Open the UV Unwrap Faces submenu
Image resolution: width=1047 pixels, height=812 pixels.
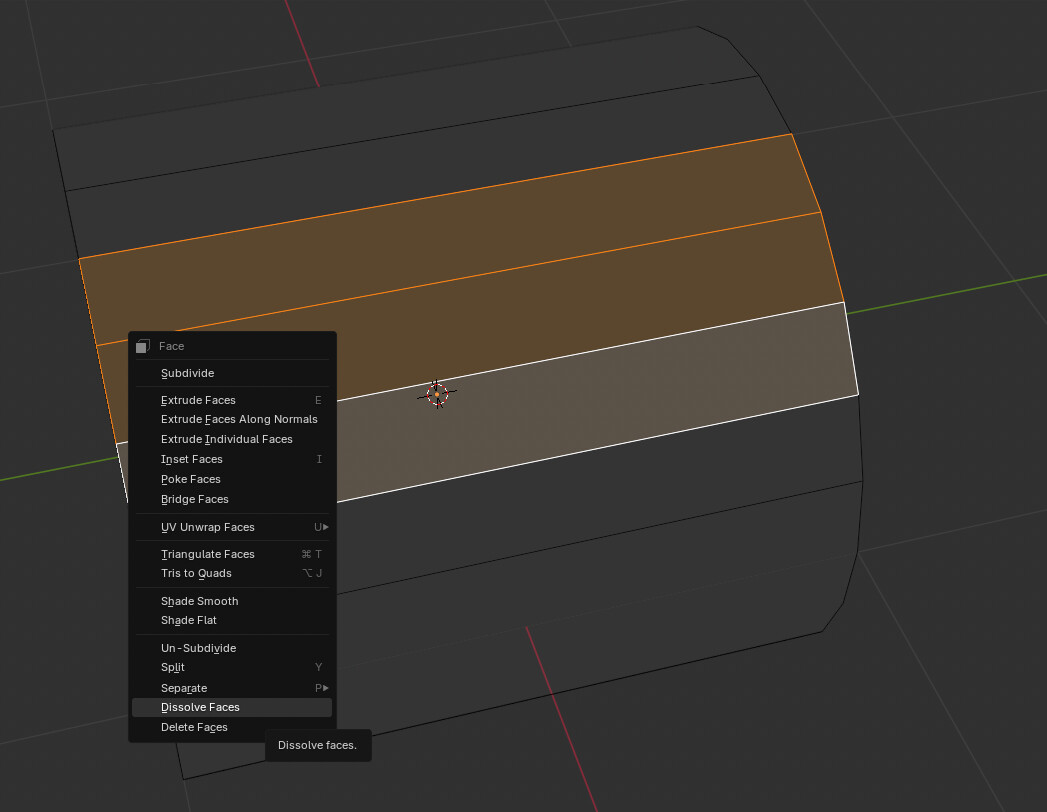(x=232, y=528)
